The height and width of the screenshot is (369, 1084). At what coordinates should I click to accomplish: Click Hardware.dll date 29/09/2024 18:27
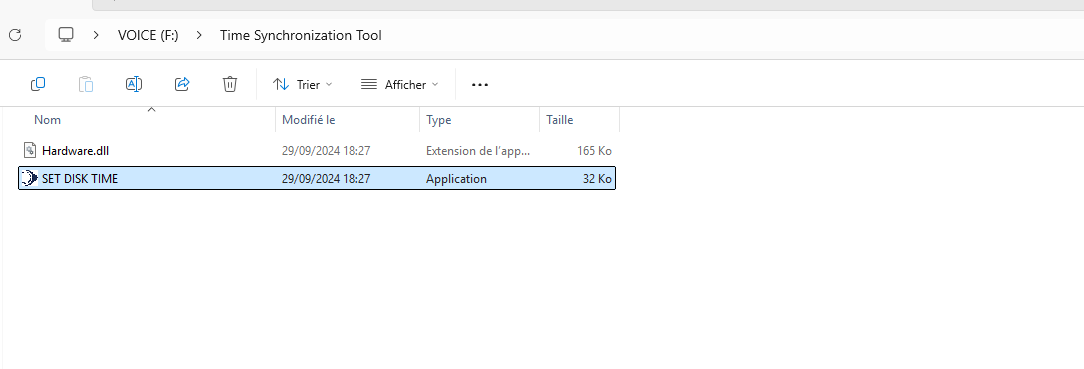tap(326, 151)
